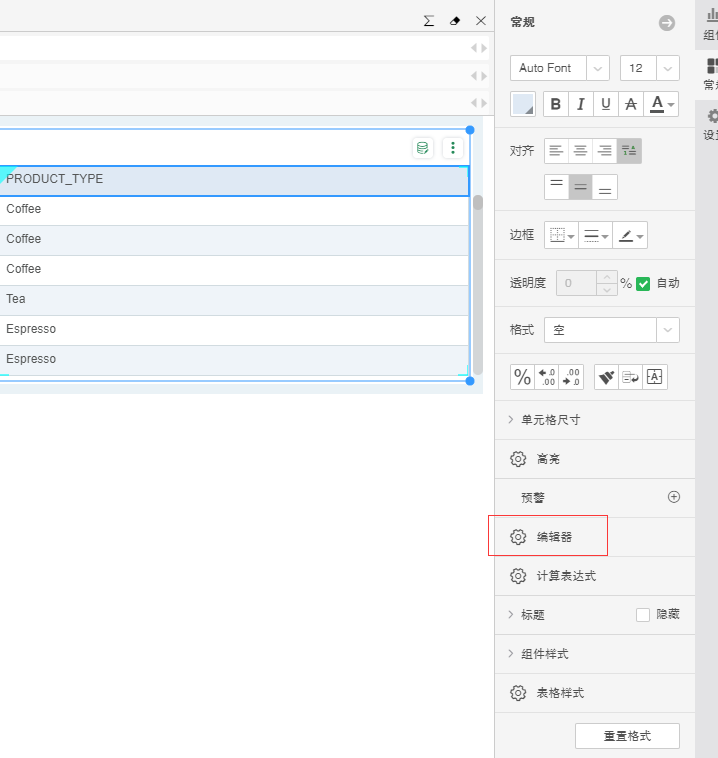Open the font size 12 dropdown
Screen dimensions: 718x758
[668, 68]
